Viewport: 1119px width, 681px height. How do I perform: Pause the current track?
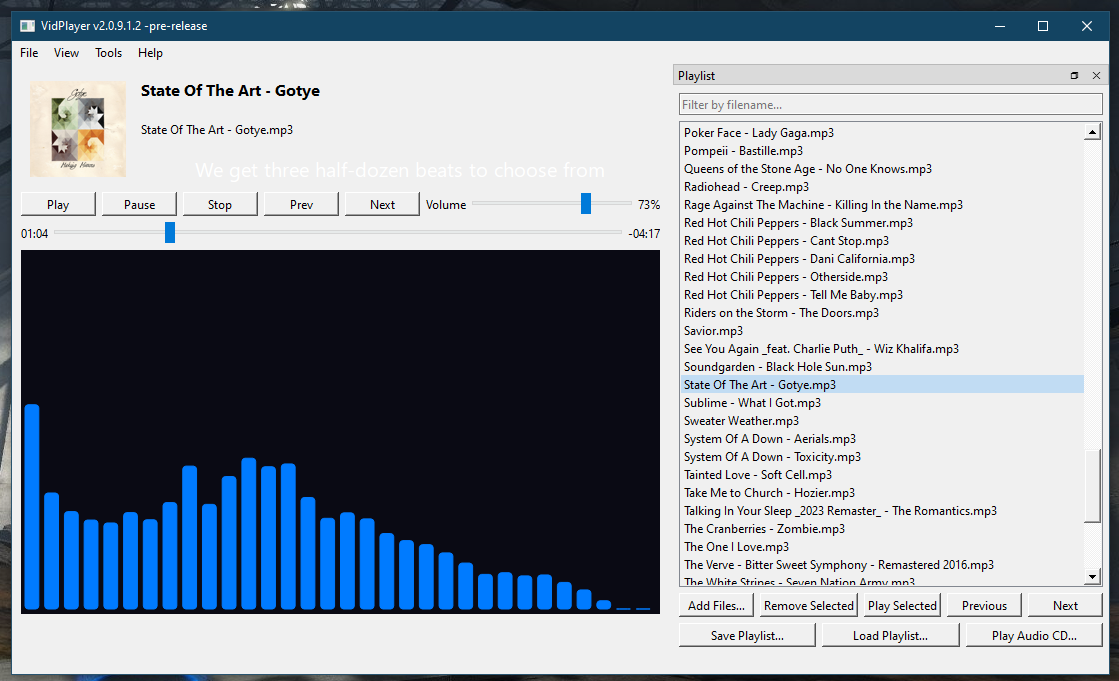(x=139, y=205)
